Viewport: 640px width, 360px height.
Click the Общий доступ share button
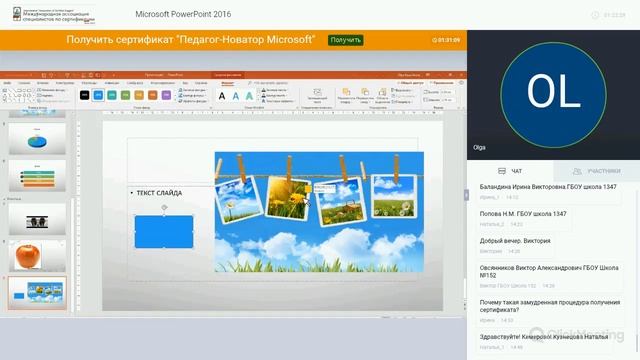tap(410, 83)
